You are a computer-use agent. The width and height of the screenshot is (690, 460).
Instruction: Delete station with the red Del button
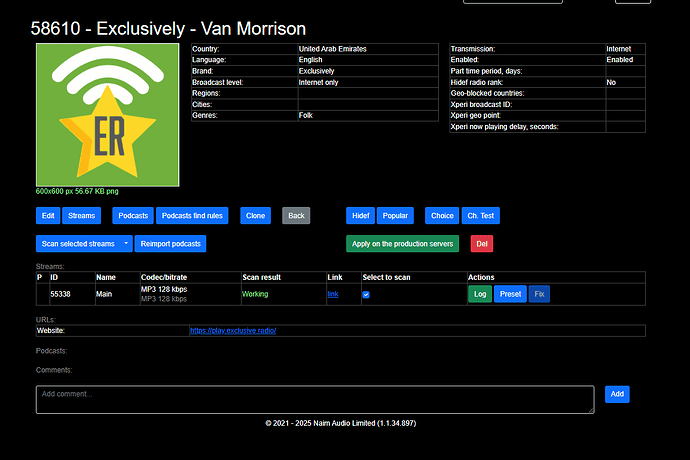click(482, 244)
